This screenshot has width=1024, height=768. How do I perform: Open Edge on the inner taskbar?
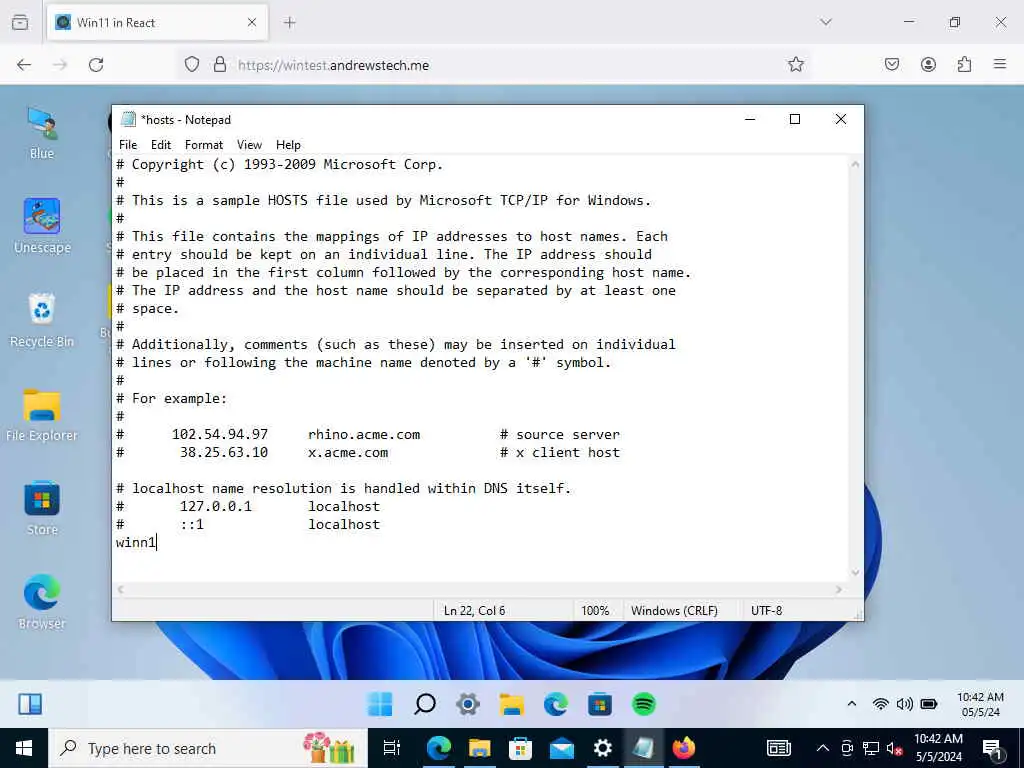click(556, 704)
